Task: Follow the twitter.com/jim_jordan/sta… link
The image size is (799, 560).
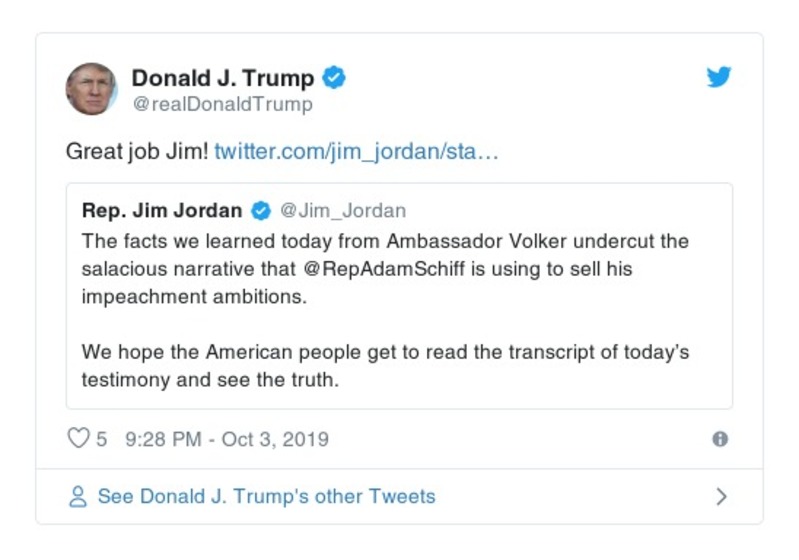Action: 356,152
